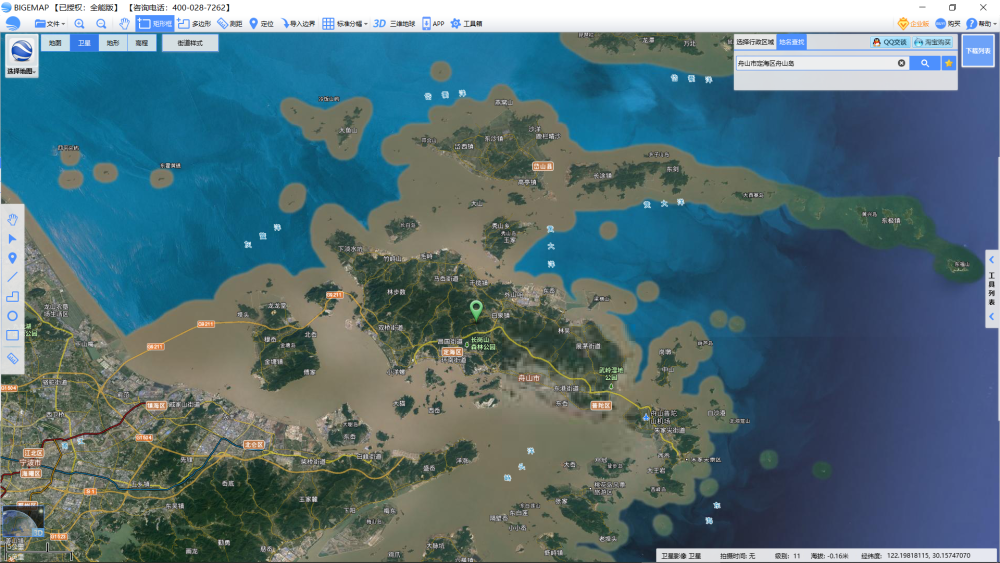Select the circle drawing tool in left sidebar

(x=13, y=315)
